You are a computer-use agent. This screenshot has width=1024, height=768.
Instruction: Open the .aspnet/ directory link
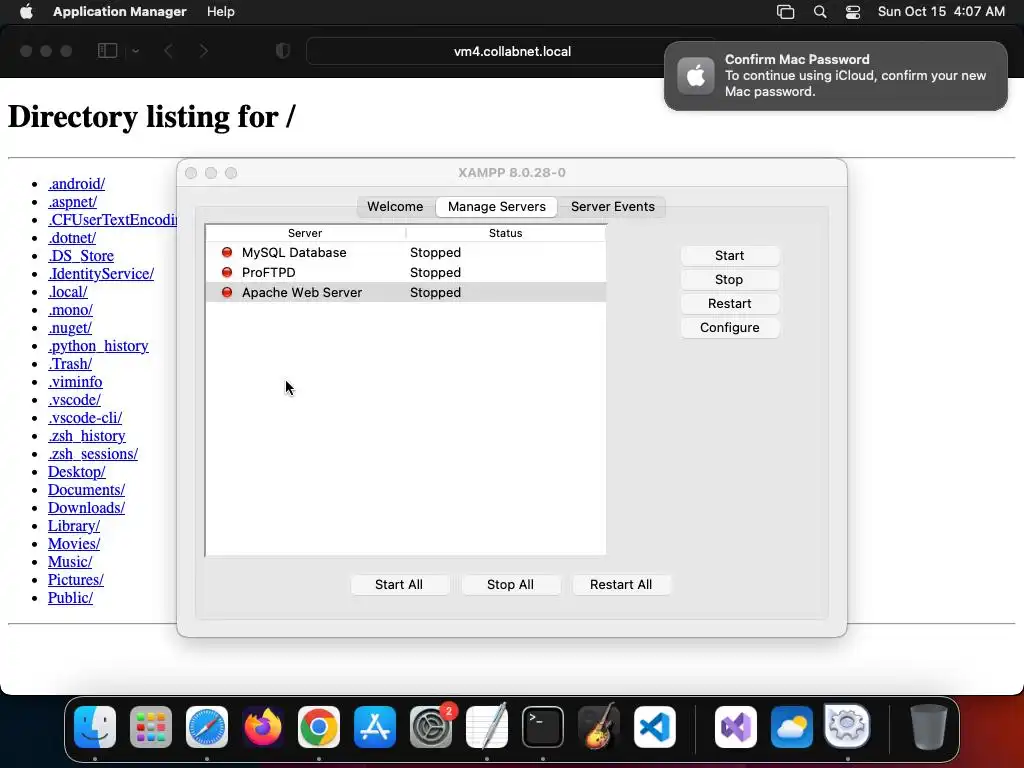tap(72, 202)
